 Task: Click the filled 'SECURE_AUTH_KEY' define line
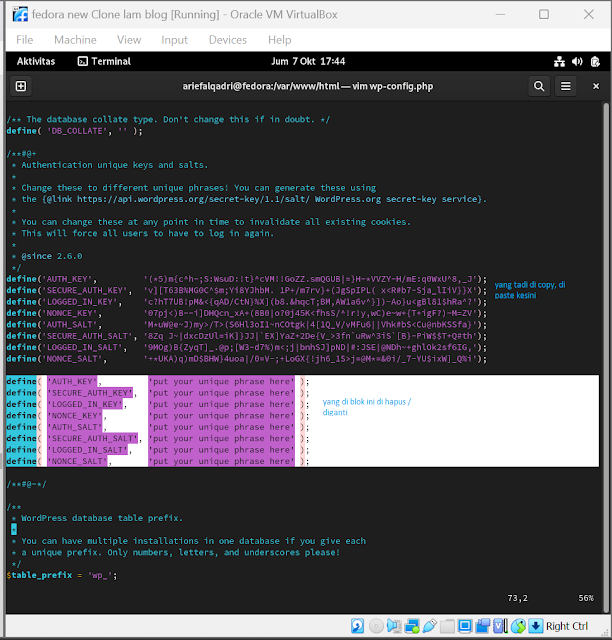pyautogui.click(x=247, y=291)
